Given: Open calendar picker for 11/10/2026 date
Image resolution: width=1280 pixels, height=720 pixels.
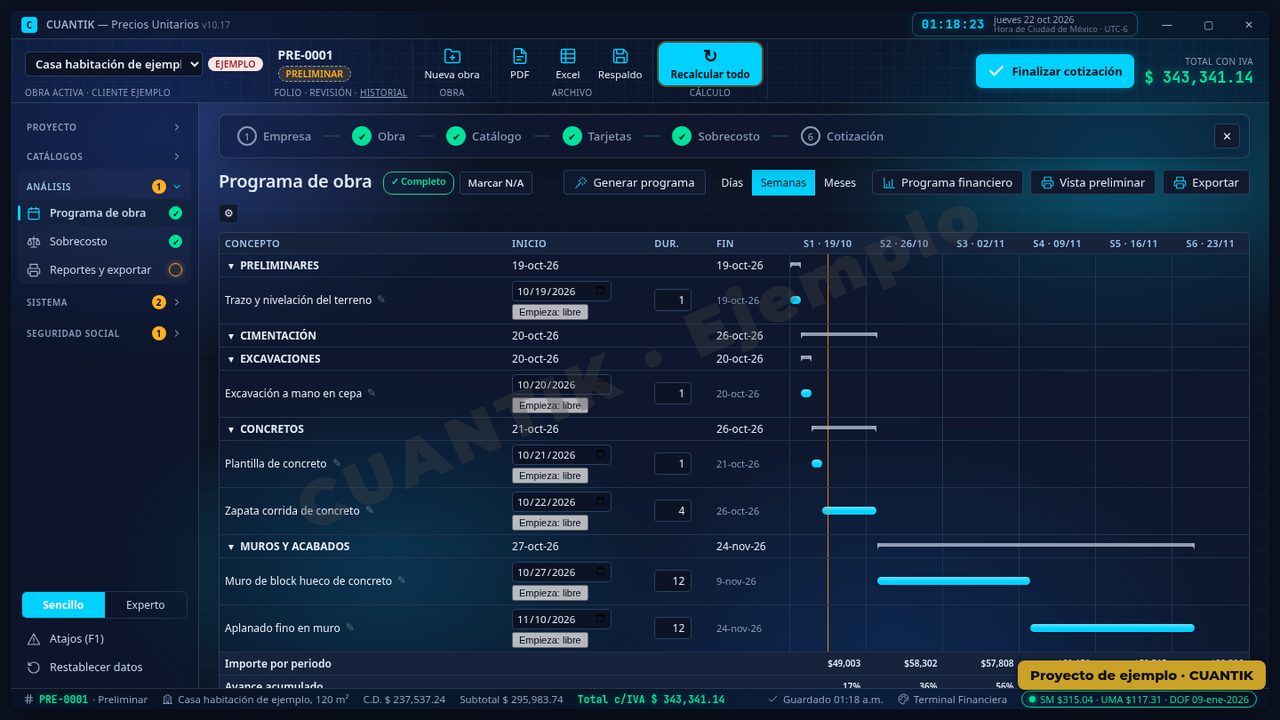Looking at the screenshot, I should (600, 619).
